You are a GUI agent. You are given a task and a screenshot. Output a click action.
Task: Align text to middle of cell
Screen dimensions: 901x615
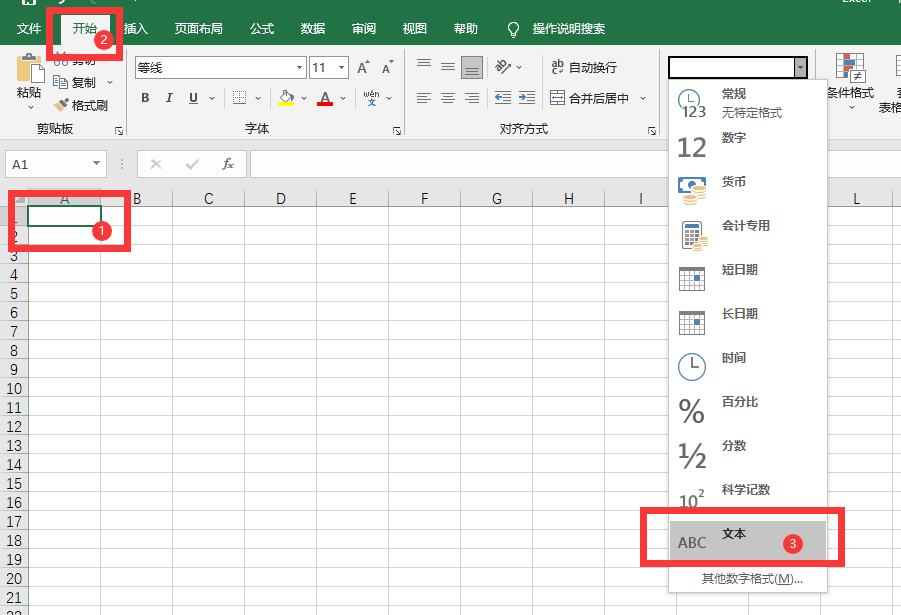(448, 67)
